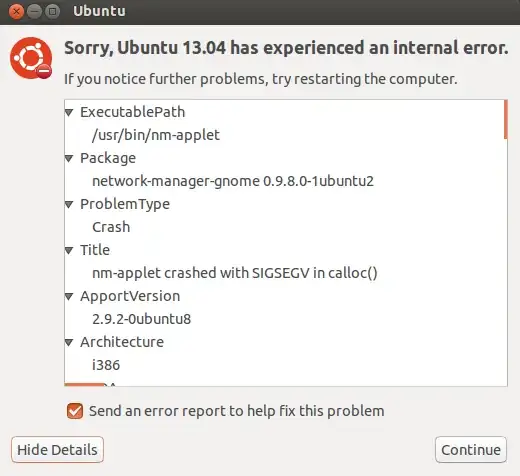This screenshot has width=520, height=476.
Task: Select the /usr/bin/nm-applet value
Action: pos(156,135)
